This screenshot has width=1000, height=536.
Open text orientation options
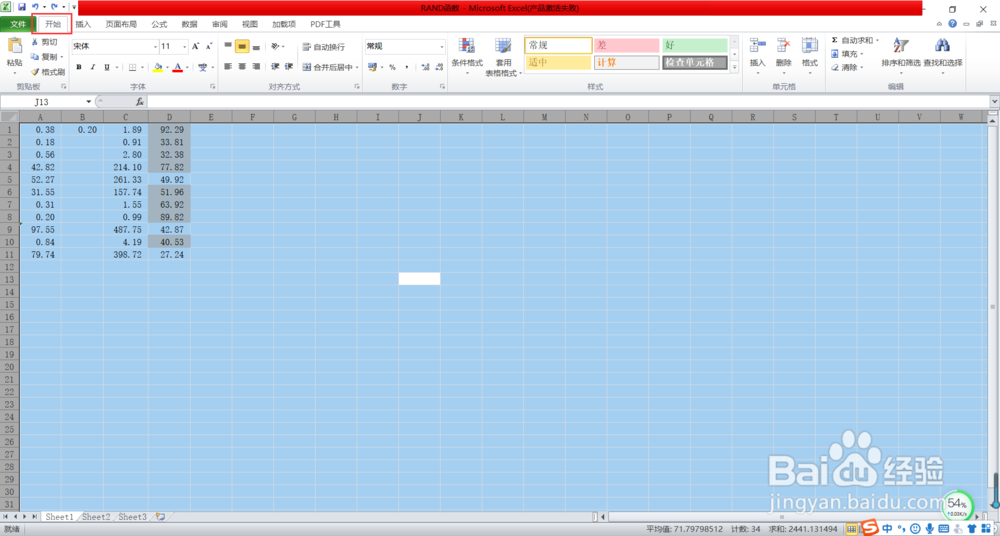(277, 46)
